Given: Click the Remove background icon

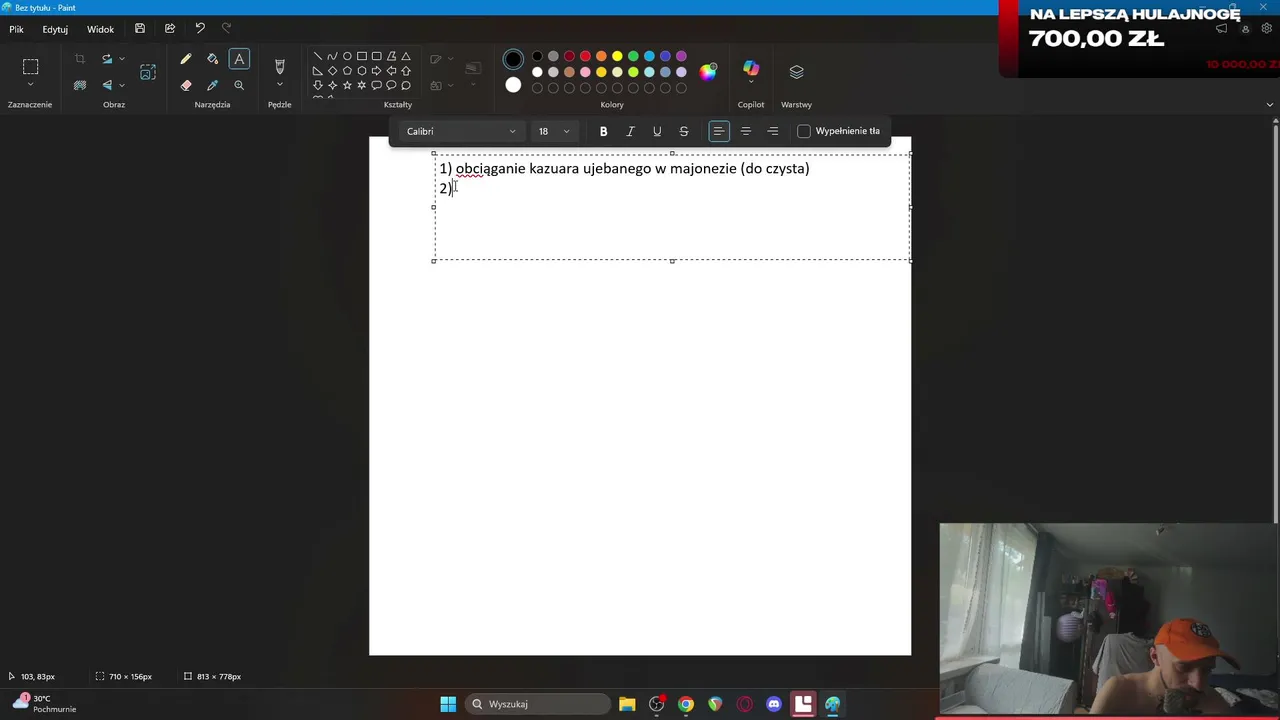Looking at the screenshot, I should [80, 86].
